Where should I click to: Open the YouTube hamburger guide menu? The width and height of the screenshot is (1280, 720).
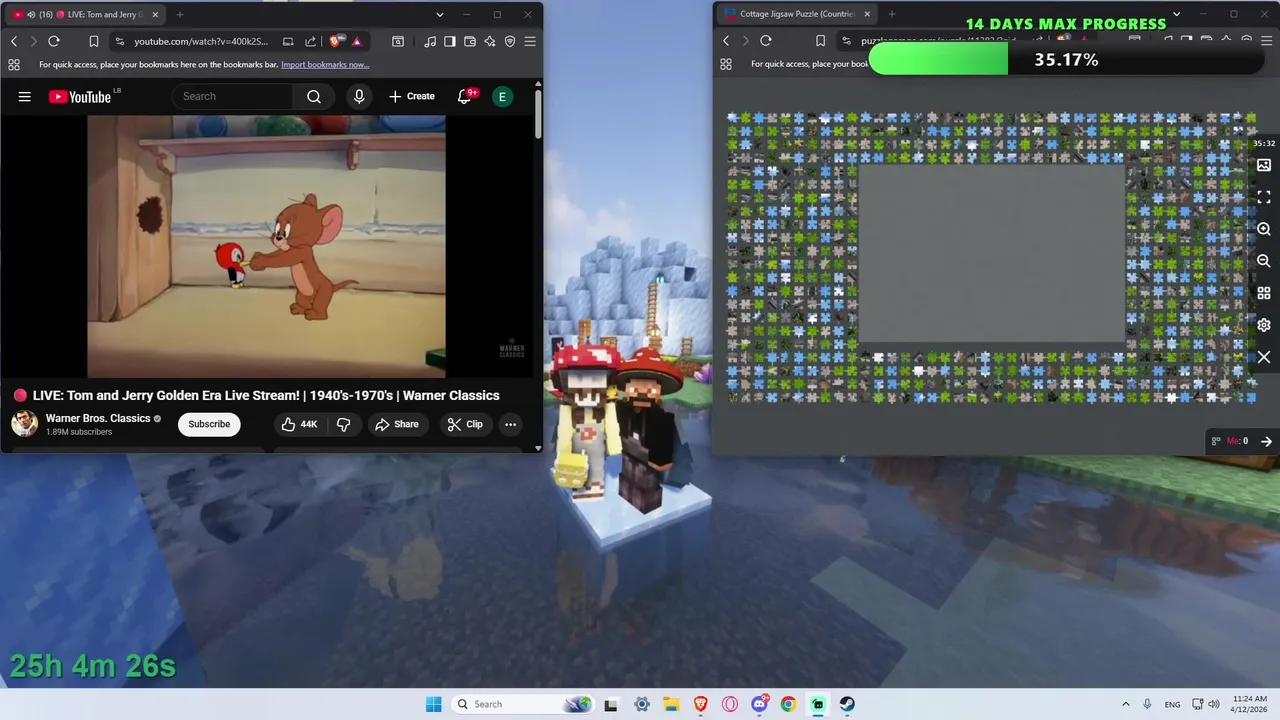(x=25, y=97)
